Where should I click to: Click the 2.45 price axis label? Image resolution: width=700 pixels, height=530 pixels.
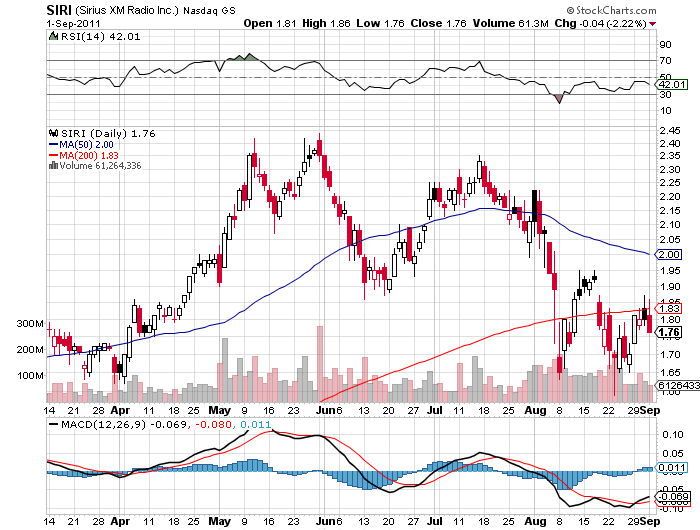(670, 130)
